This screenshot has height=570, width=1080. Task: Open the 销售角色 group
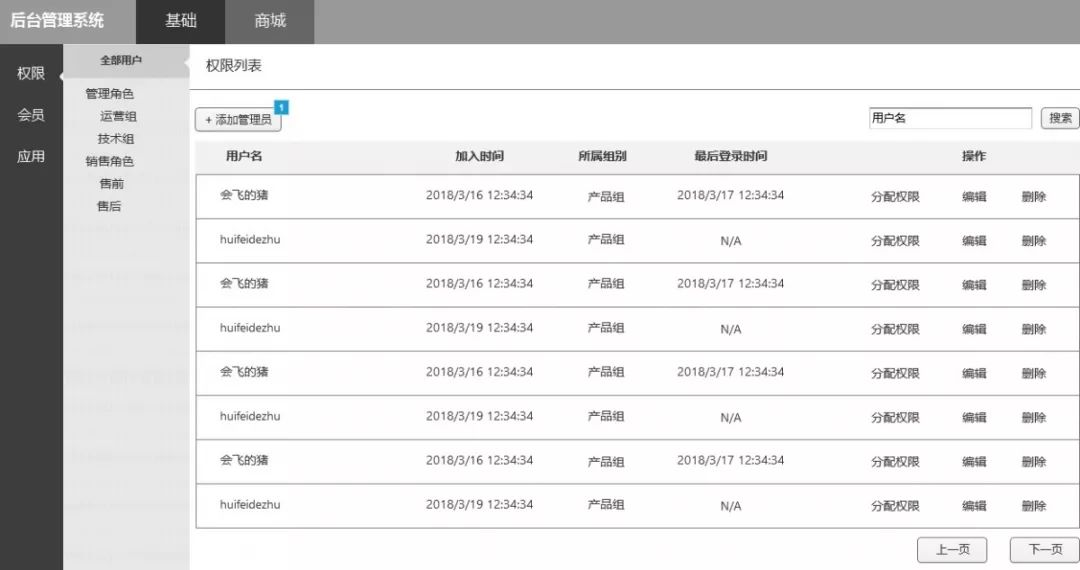tap(110, 161)
